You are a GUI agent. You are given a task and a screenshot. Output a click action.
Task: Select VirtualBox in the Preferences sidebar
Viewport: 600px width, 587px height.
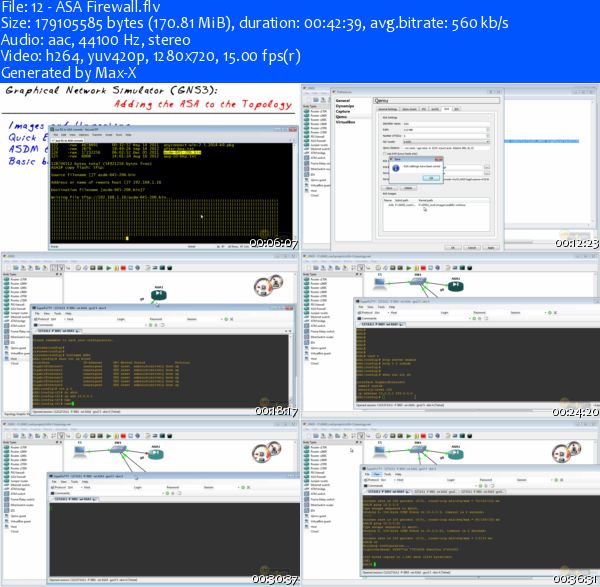pyautogui.click(x=345, y=122)
